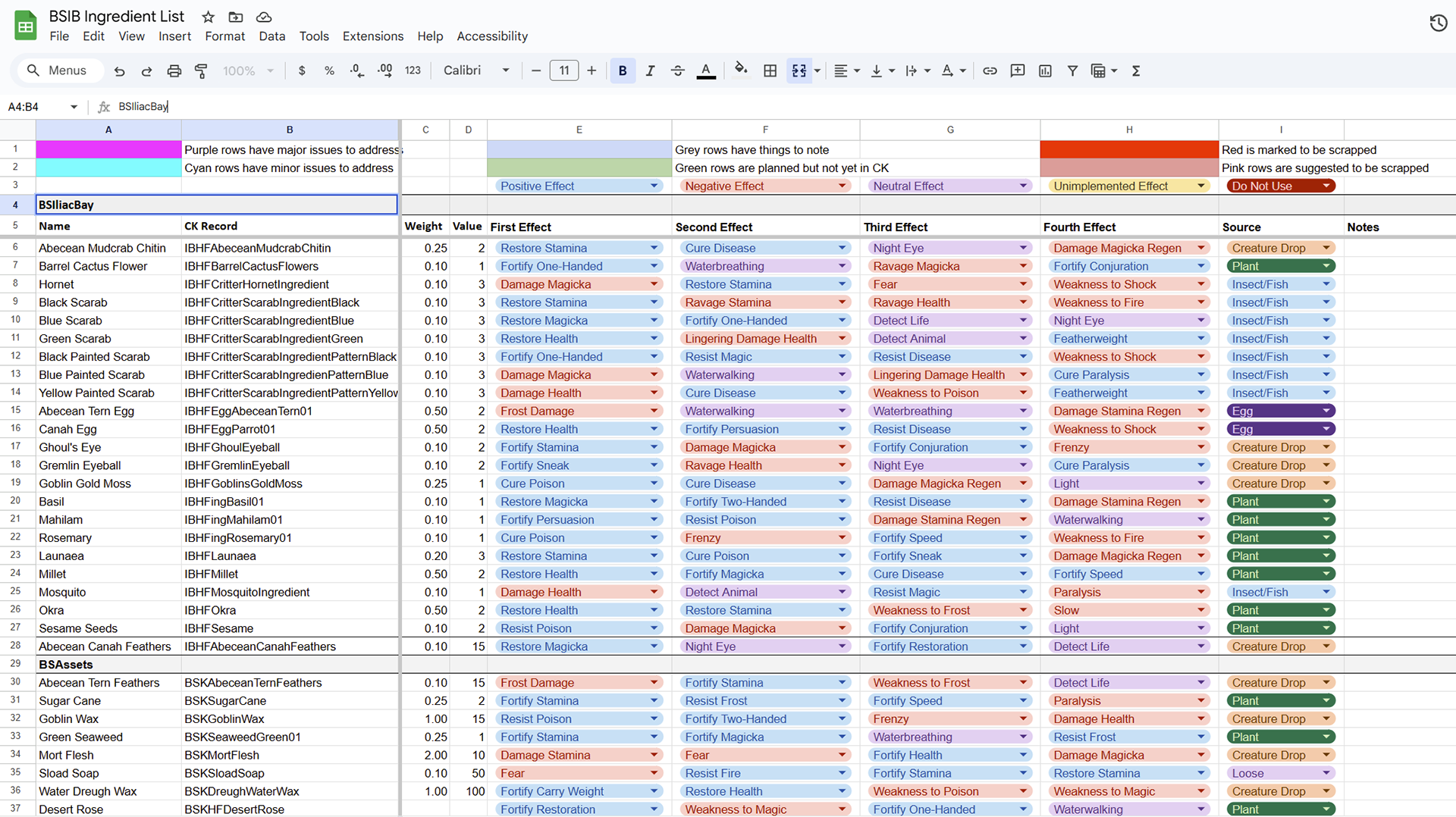Open vertical align options
Viewport: 1456px width, 817px height.
pos(882,70)
